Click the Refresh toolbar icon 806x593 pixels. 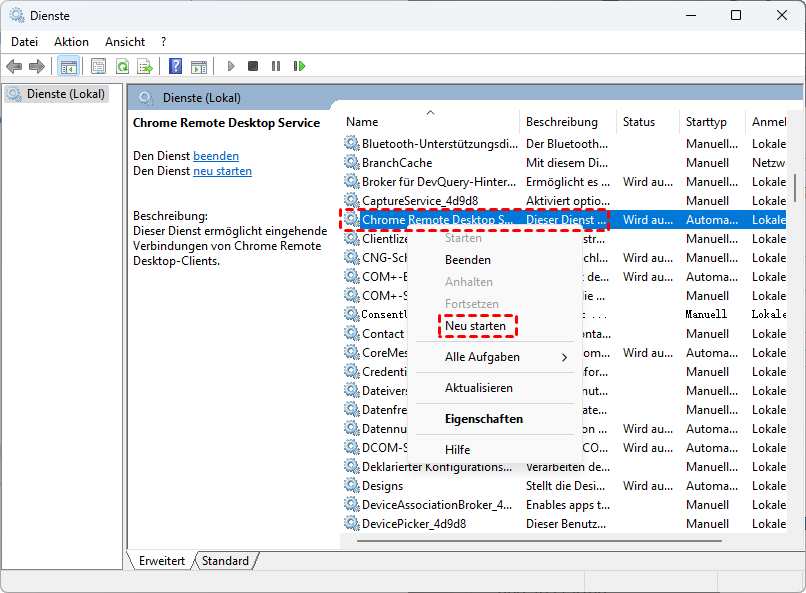[x=122, y=66]
